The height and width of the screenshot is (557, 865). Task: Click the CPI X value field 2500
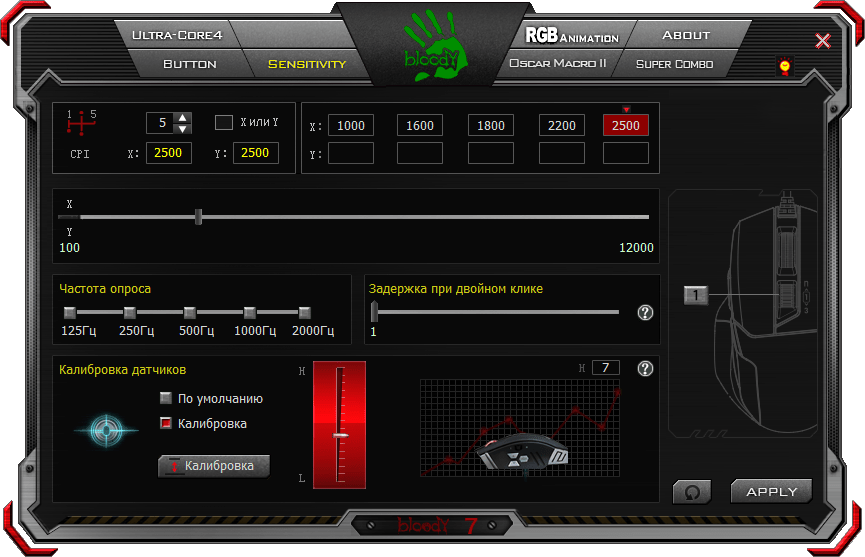click(168, 153)
